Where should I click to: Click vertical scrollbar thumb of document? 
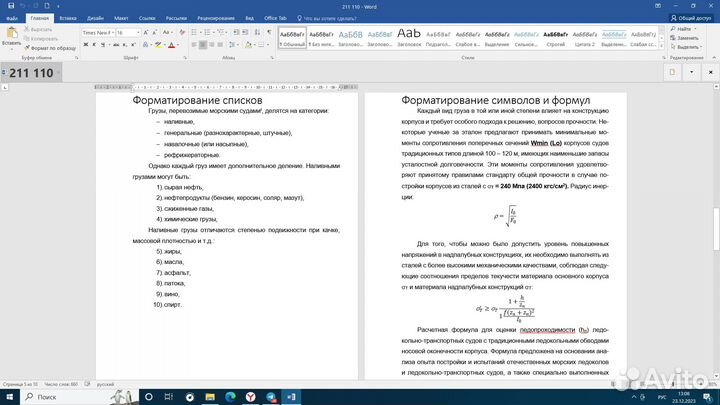click(716, 229)
